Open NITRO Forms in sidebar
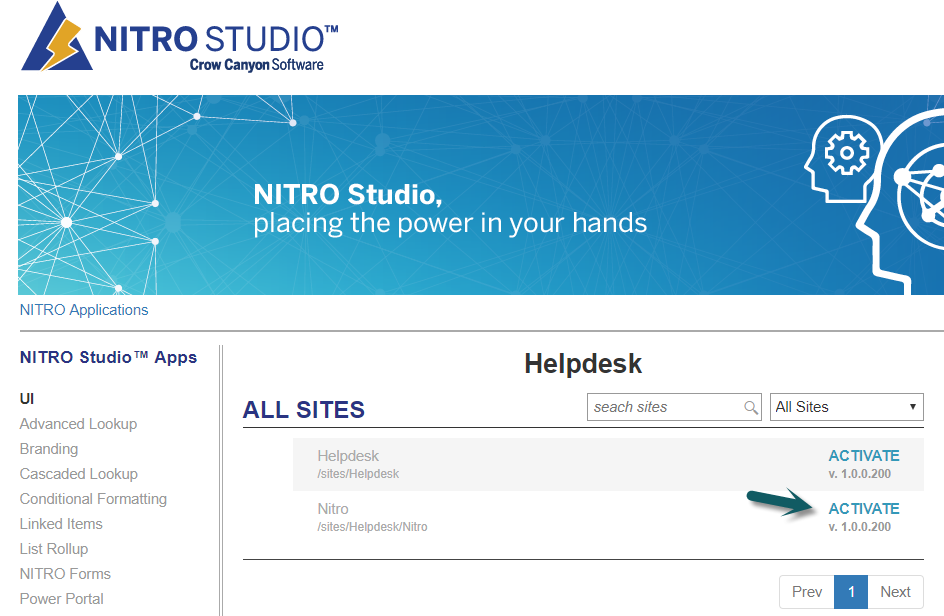The height and width of the screenshot is (616, 944). coord(65,574)
